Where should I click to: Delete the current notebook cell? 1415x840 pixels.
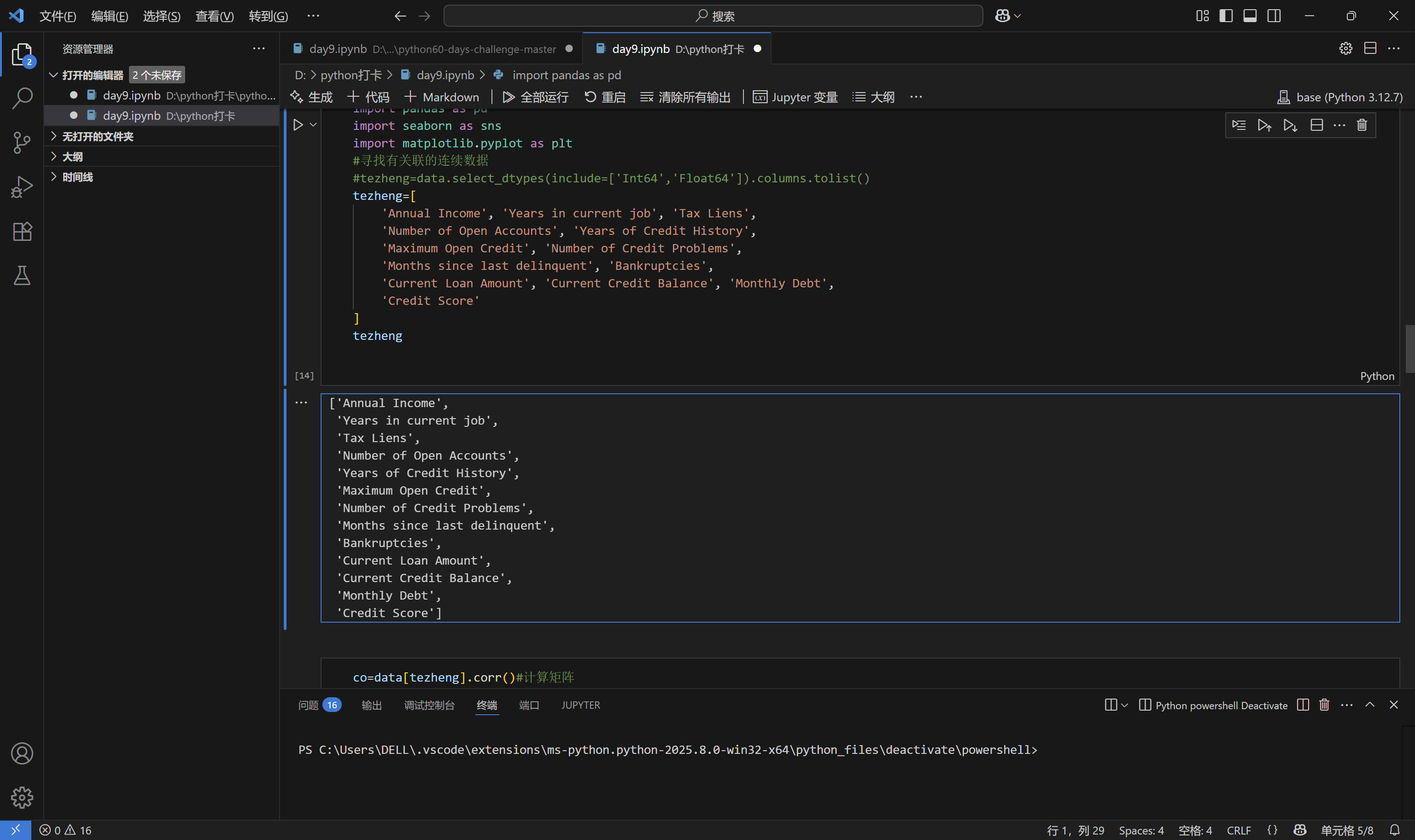pyautogui.click(x=1361, y=125)
